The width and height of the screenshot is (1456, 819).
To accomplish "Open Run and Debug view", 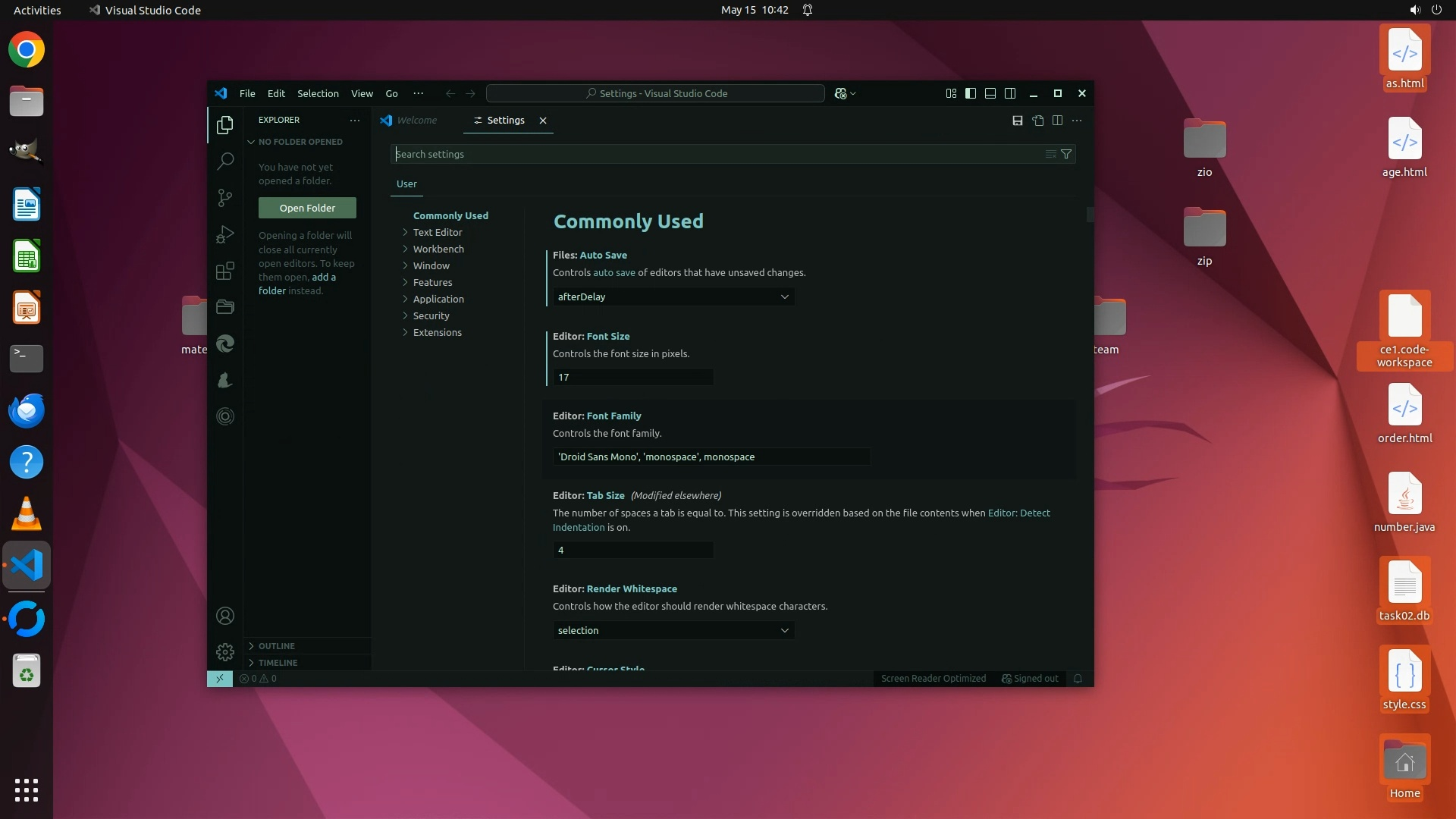I will coord(224,234).
